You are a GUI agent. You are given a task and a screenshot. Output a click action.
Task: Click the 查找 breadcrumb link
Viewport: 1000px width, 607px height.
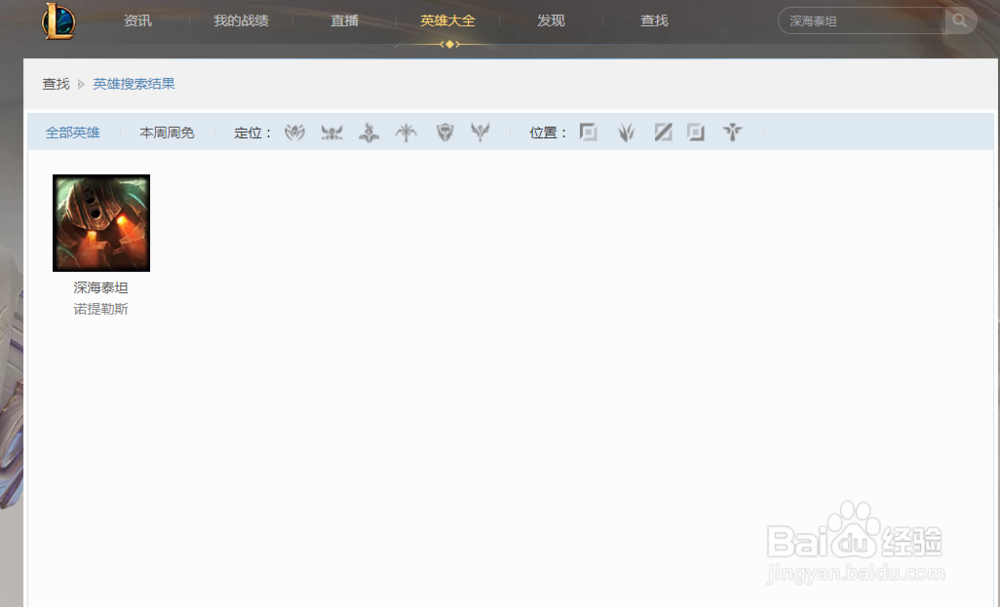(x=54, y=83)
